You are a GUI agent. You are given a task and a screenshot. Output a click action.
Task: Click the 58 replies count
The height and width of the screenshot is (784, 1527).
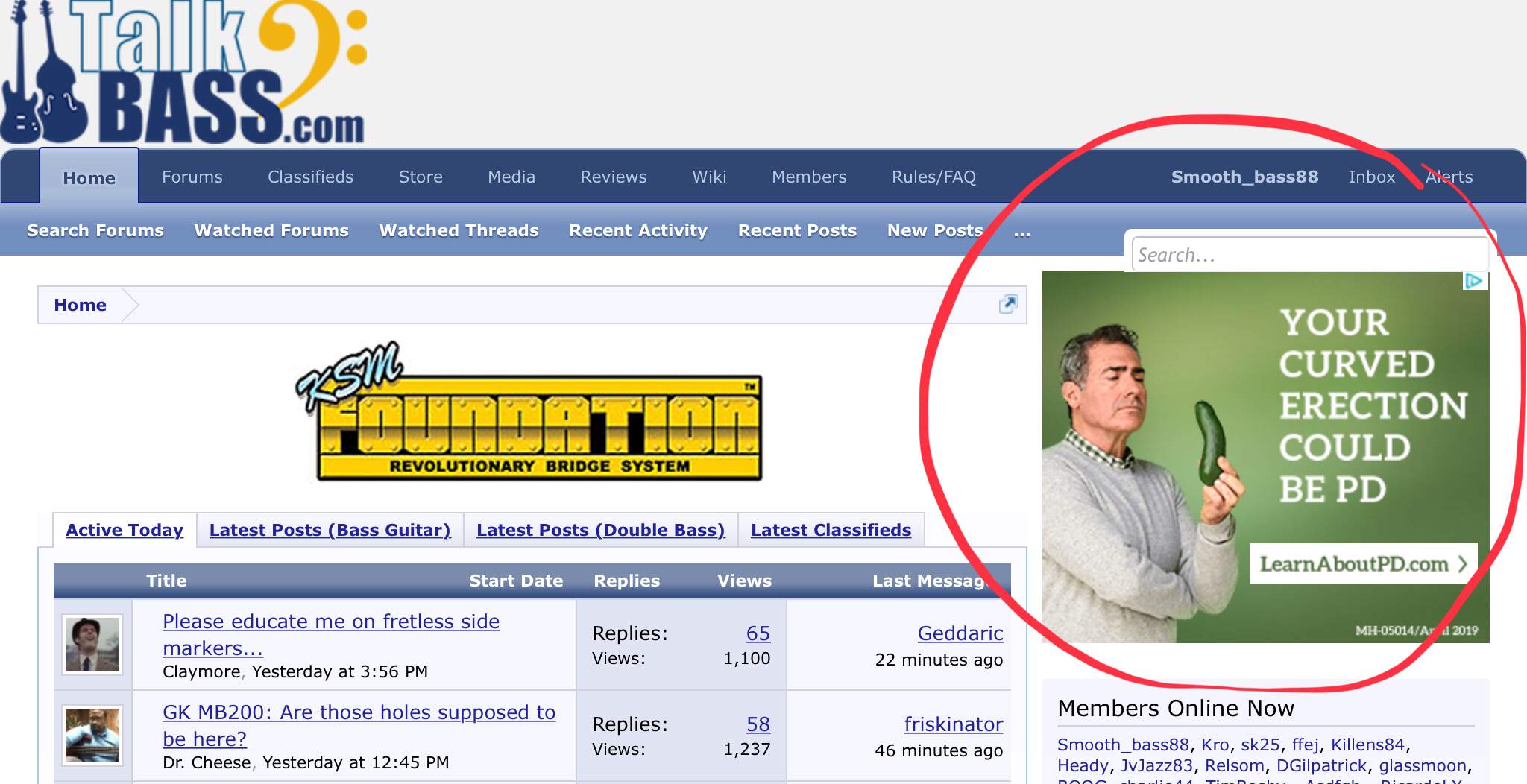pos(758,724)
